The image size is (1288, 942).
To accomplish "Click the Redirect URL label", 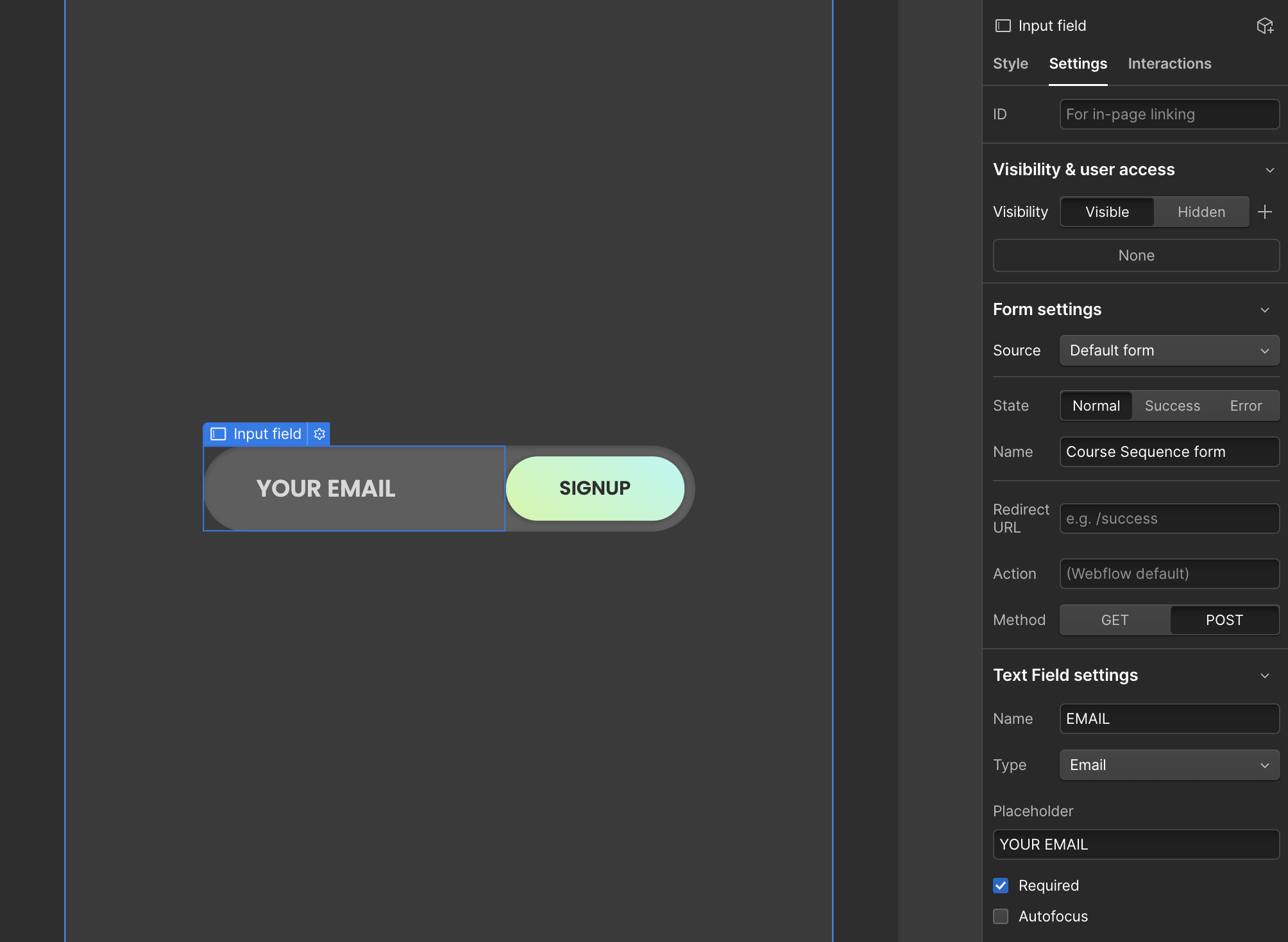I will click(x=1021, y=518).
